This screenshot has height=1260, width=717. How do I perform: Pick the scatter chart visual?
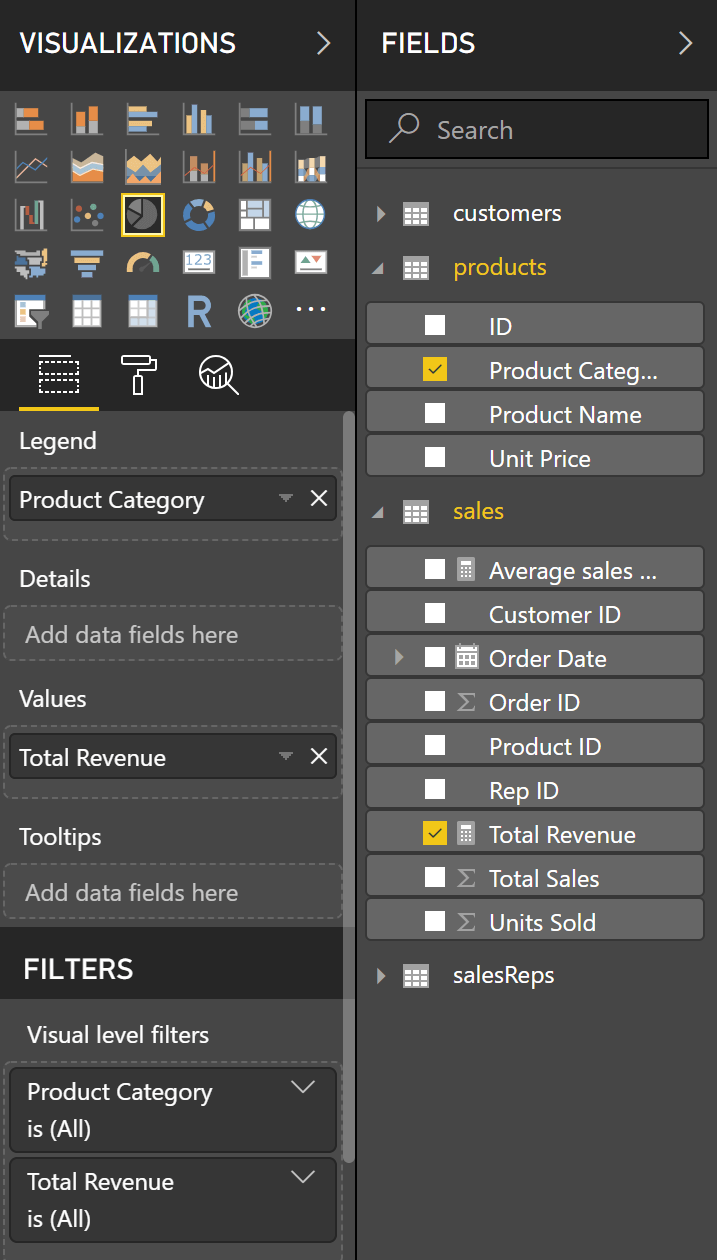click(87, 215)
